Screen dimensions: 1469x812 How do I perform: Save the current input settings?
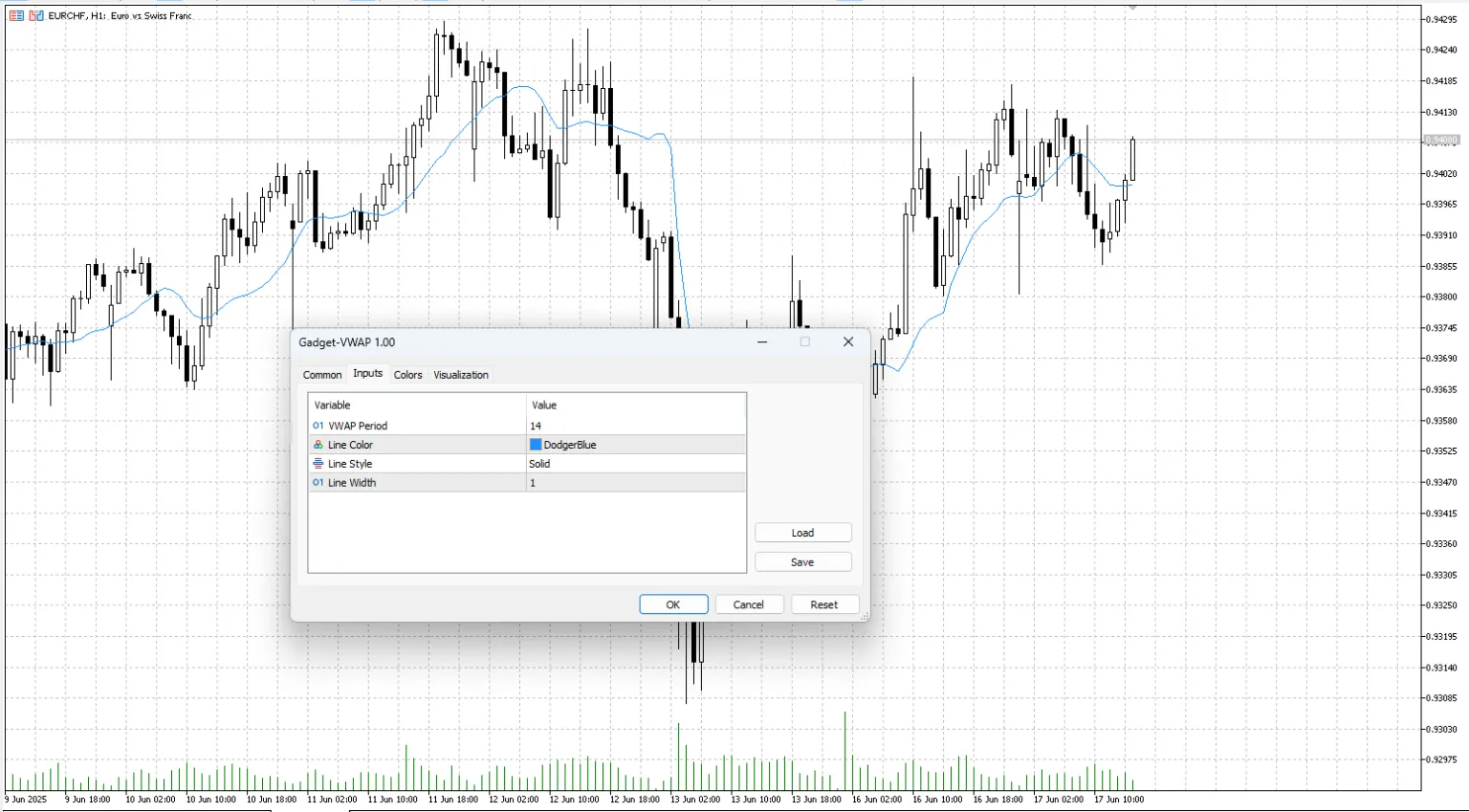point(802,562)
